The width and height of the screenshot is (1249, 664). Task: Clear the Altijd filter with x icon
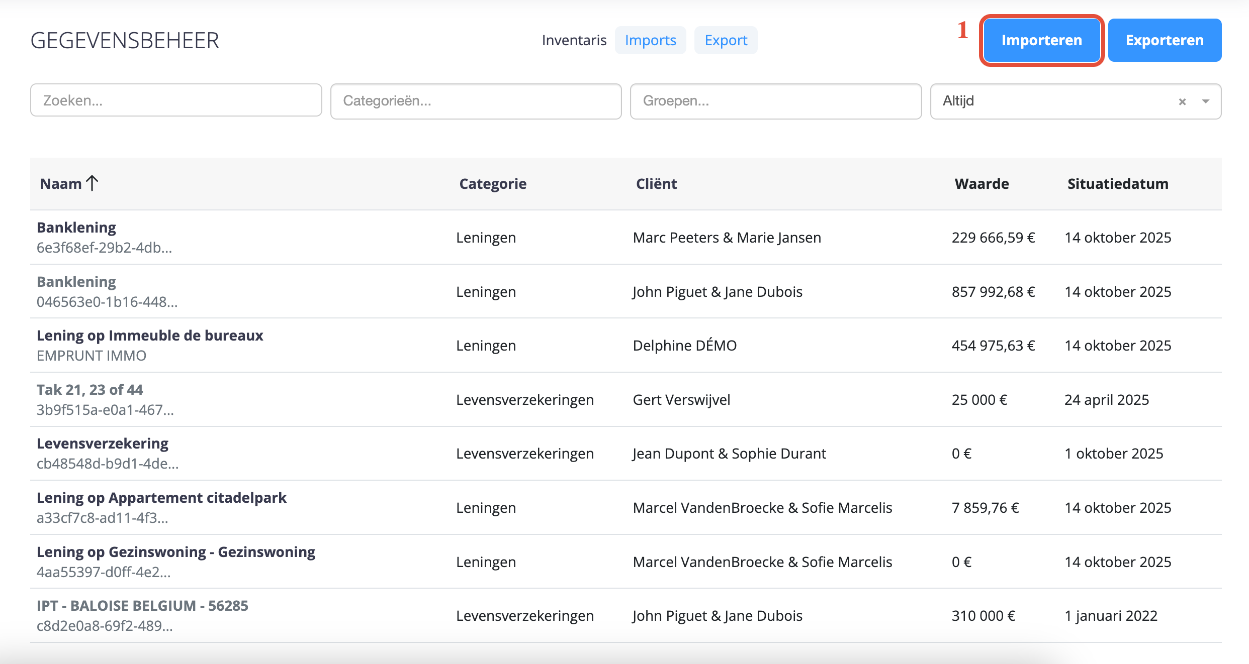[1182, 102]
